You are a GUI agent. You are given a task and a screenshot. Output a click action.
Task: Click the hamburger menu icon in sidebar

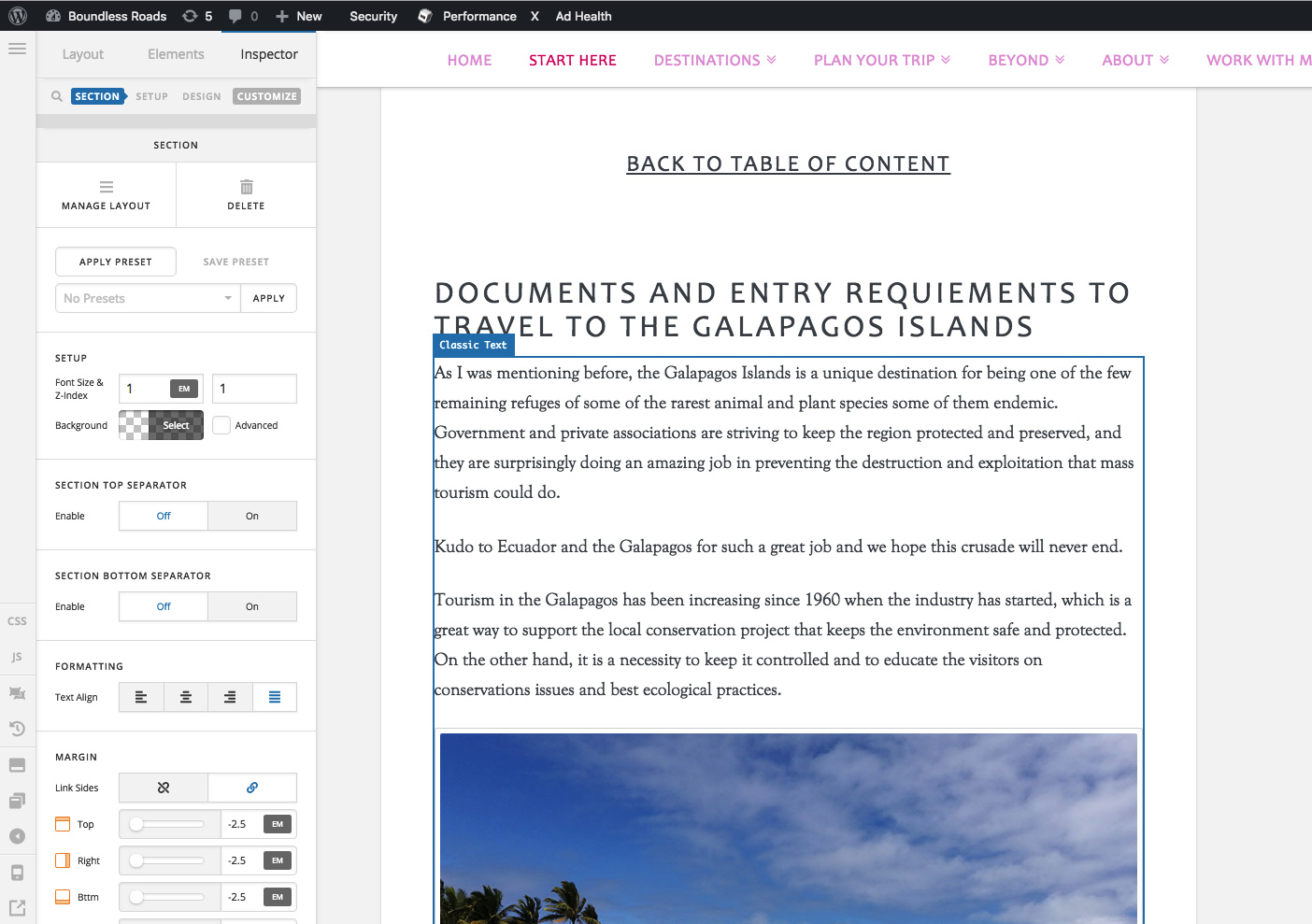click(17, 49)
